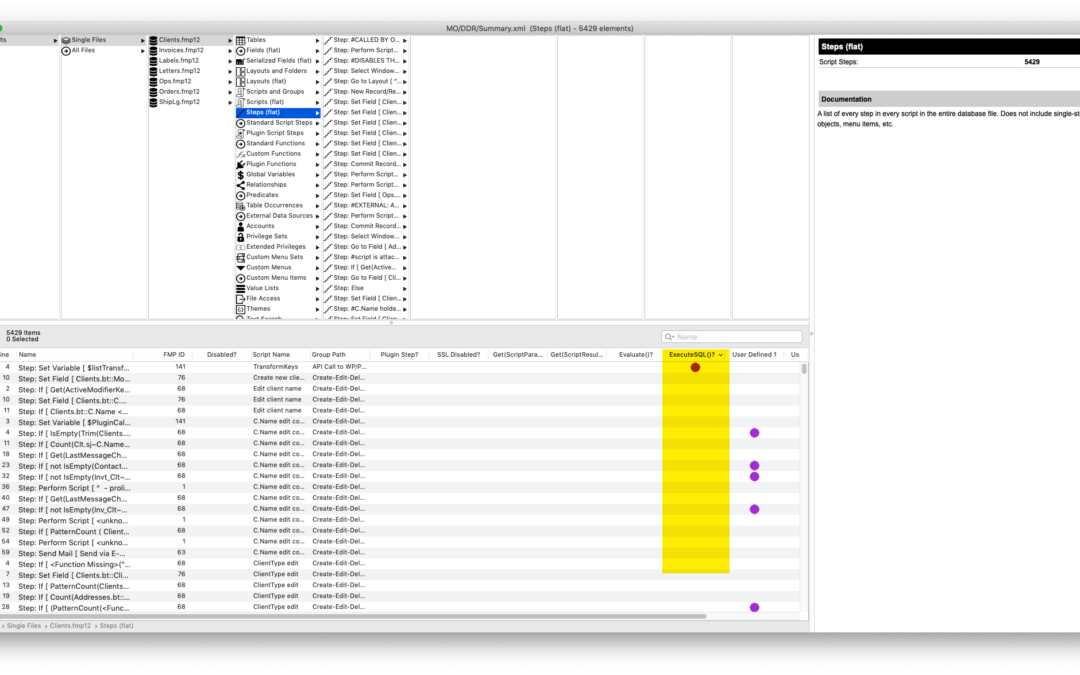Click Single Files in the bottom breadcrumb

click(24, 625)
